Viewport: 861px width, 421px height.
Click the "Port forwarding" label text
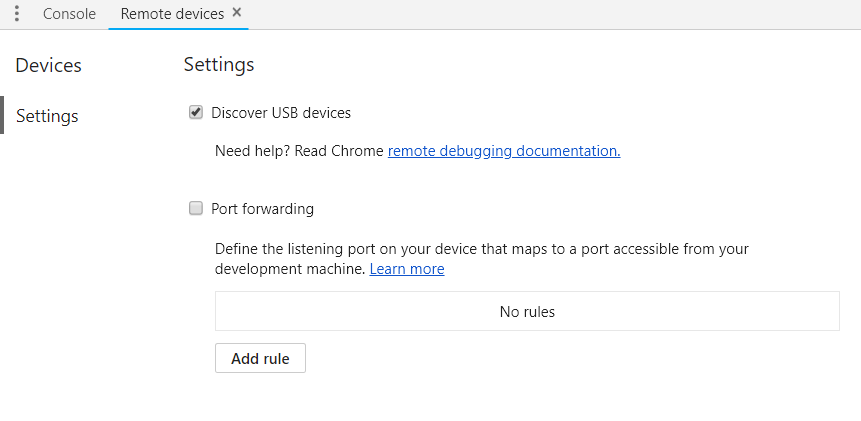262,209
